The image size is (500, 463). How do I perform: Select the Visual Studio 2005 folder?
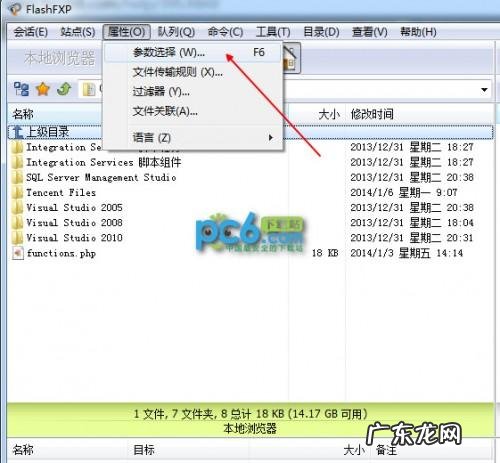[x=74, y=208]
